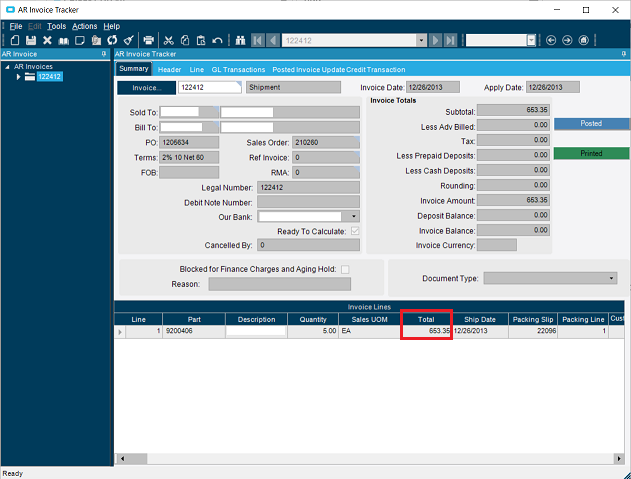Go to first record navigation icon
The image size is (631, 479).
(258, 40)
